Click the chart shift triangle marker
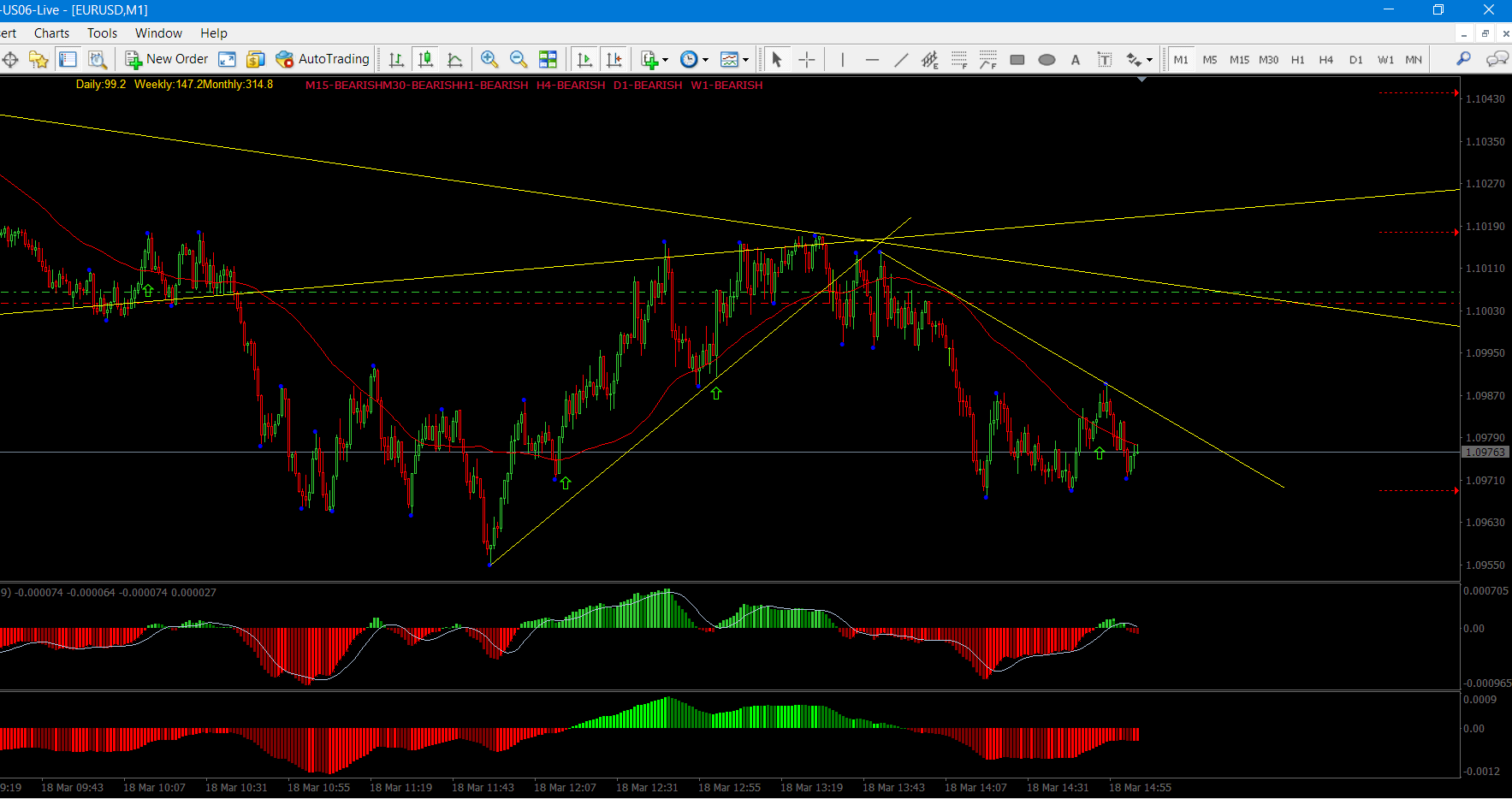 point(1141,80)
